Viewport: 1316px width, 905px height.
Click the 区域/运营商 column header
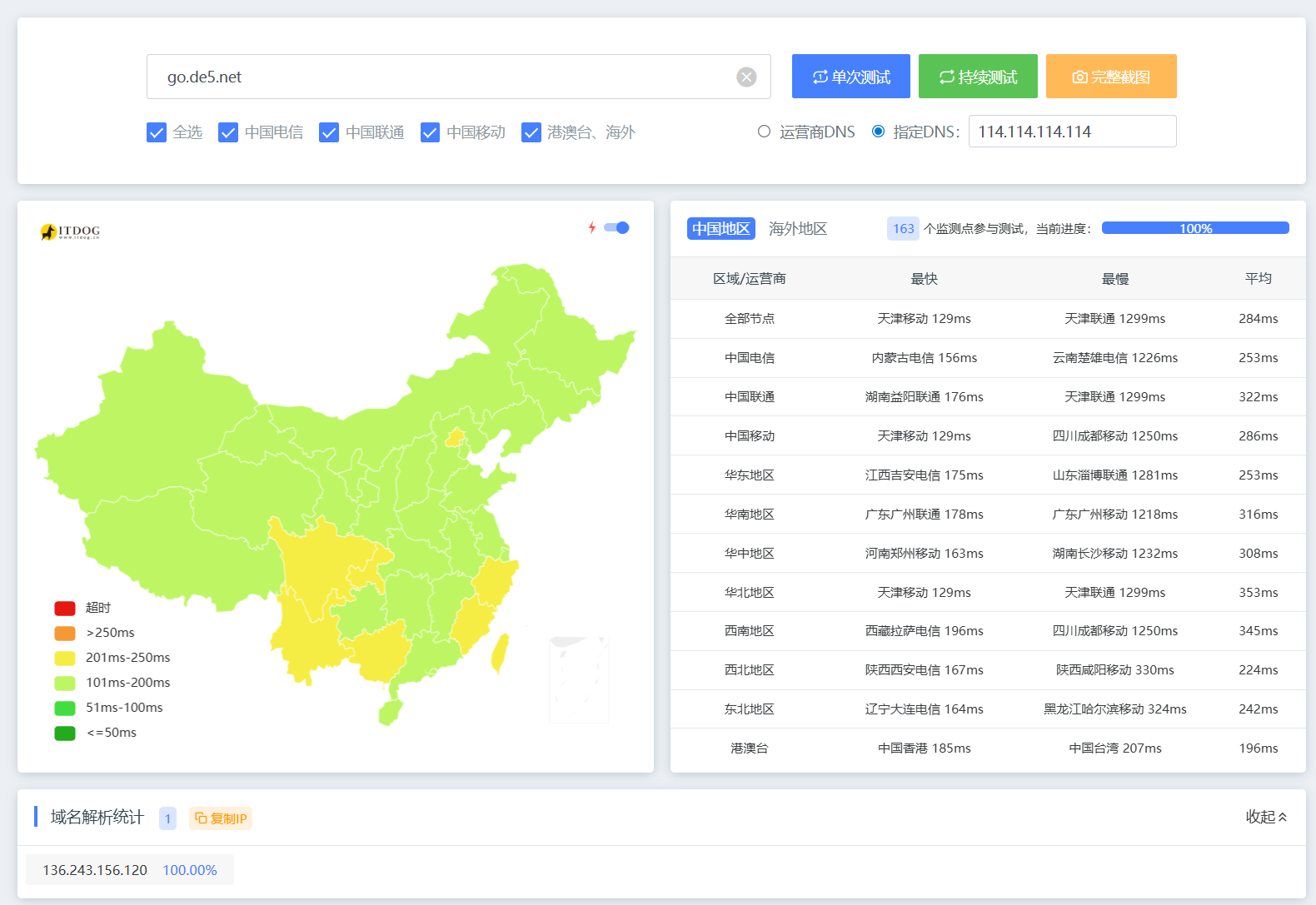[750, 279]
